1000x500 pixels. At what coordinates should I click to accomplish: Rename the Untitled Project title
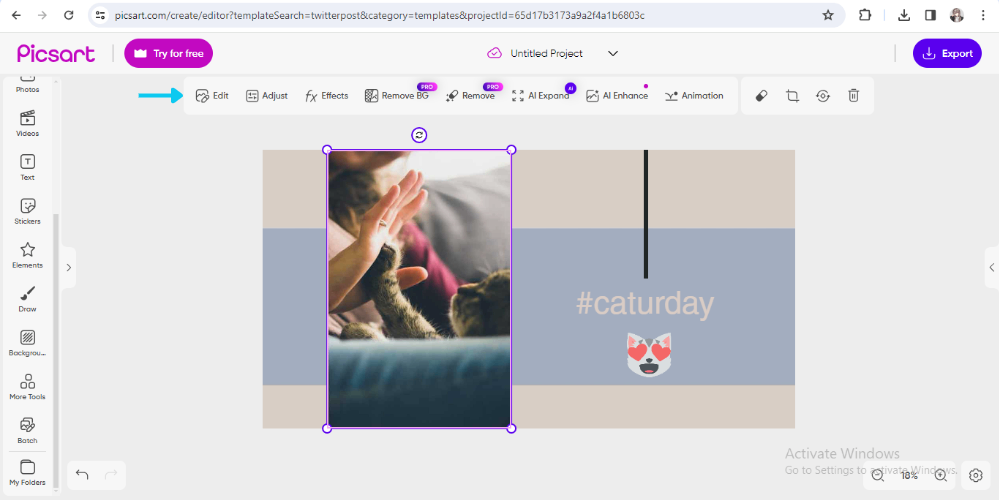pos(547,54)
